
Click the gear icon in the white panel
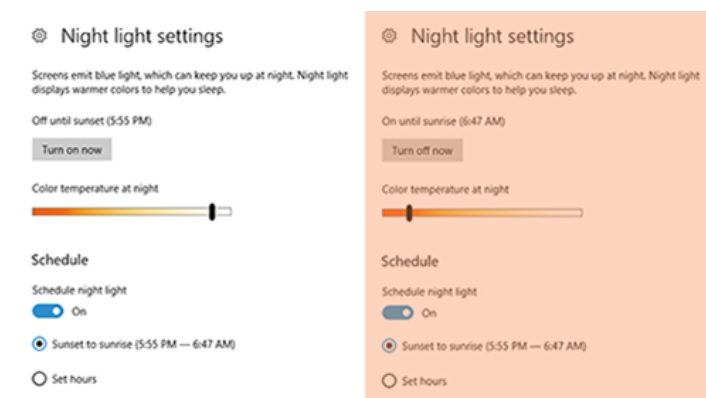tap(39, 36)
